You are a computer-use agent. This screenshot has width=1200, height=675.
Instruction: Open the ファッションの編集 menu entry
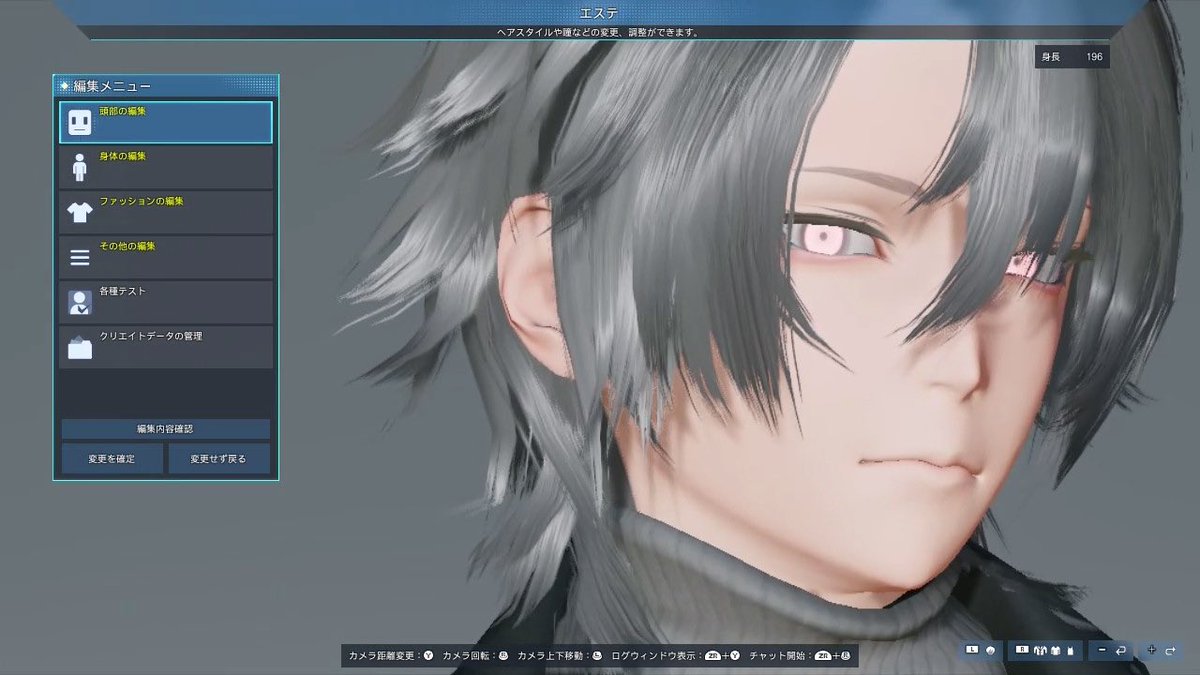click(166, 212)
